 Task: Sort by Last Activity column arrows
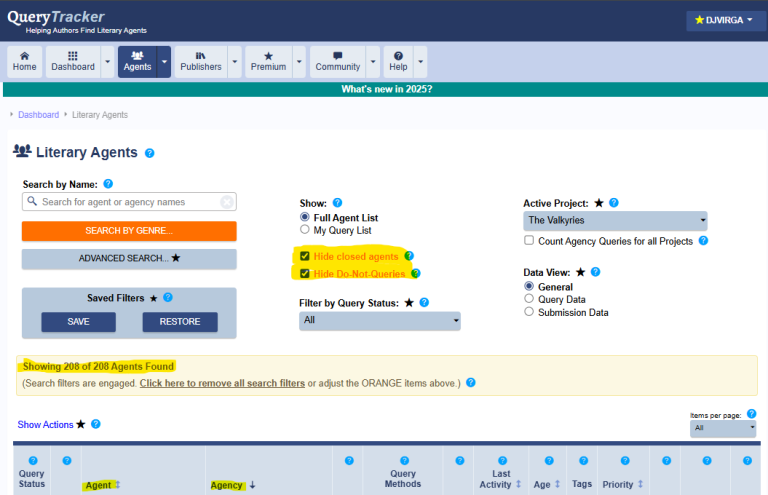(519, 484)
